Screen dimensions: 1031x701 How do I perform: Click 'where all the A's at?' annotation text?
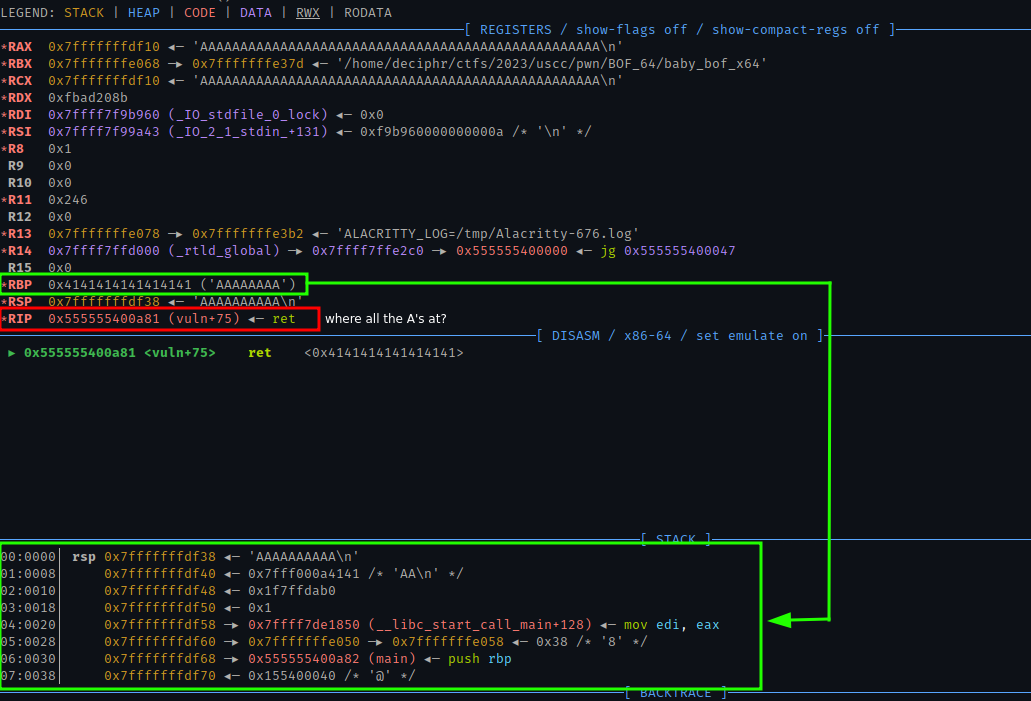(x=386, y=319)
